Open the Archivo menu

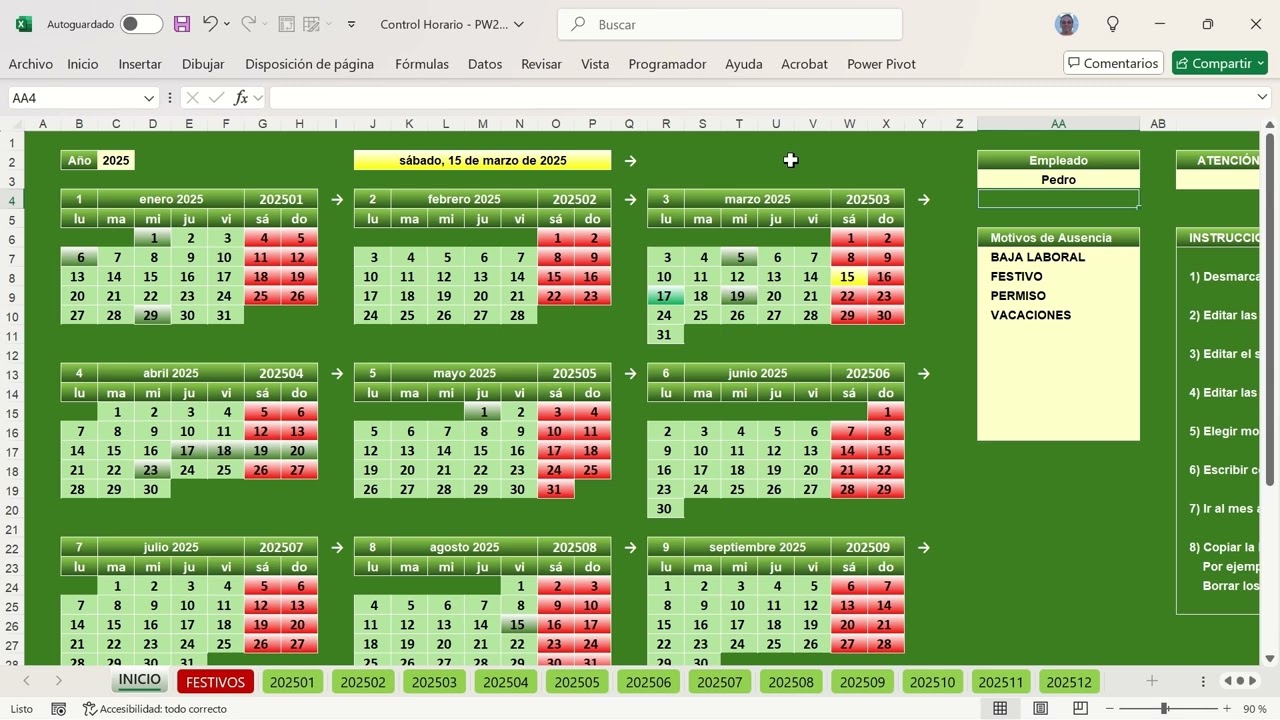click(x=31, y=63)
